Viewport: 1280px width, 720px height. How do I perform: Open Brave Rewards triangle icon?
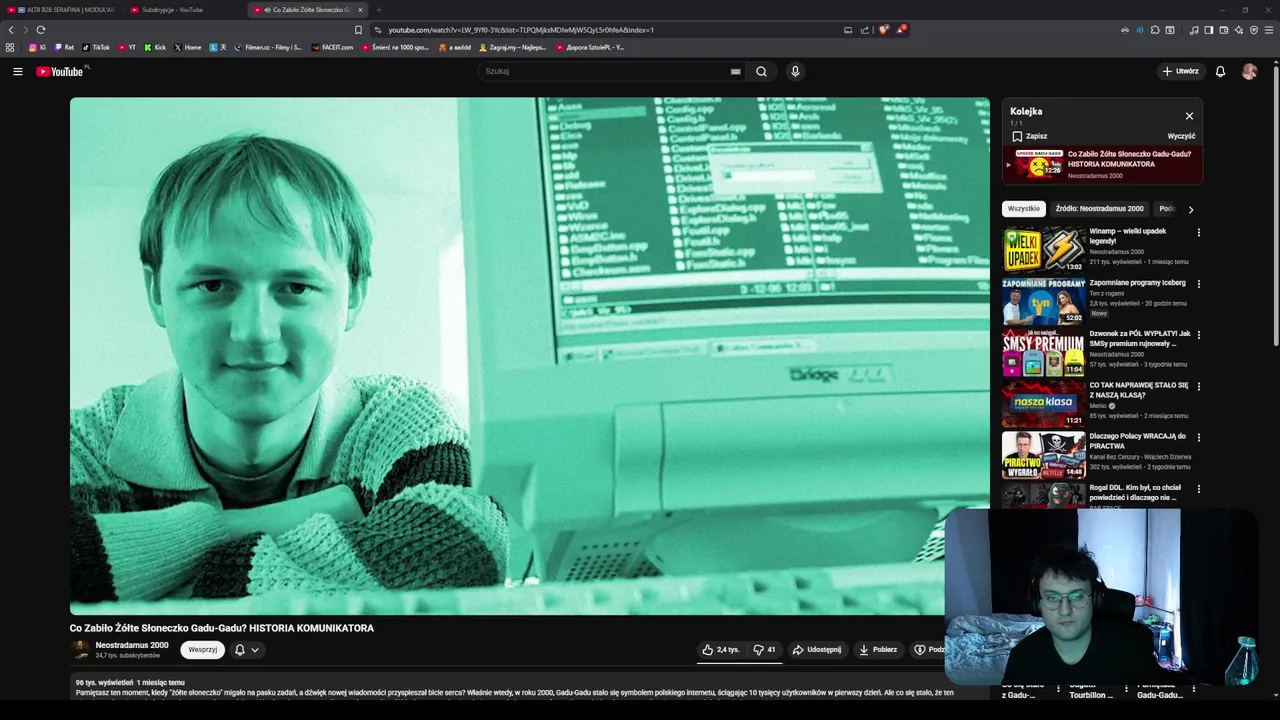coord(900,30)
